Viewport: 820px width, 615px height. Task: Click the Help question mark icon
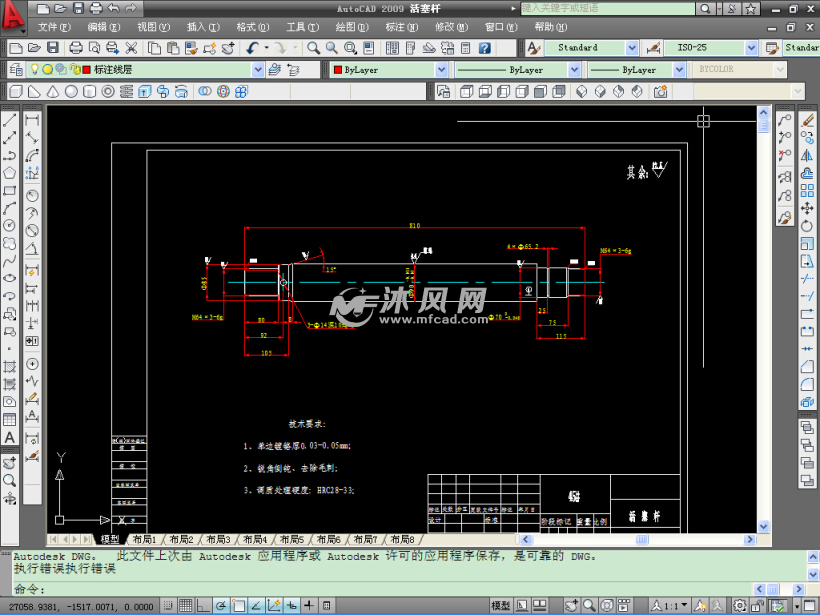tap(484, 47)
